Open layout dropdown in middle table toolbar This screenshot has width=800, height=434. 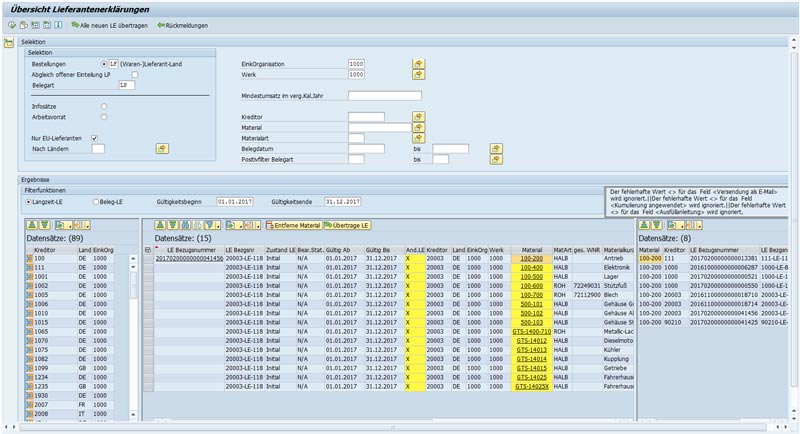point(253,225)
